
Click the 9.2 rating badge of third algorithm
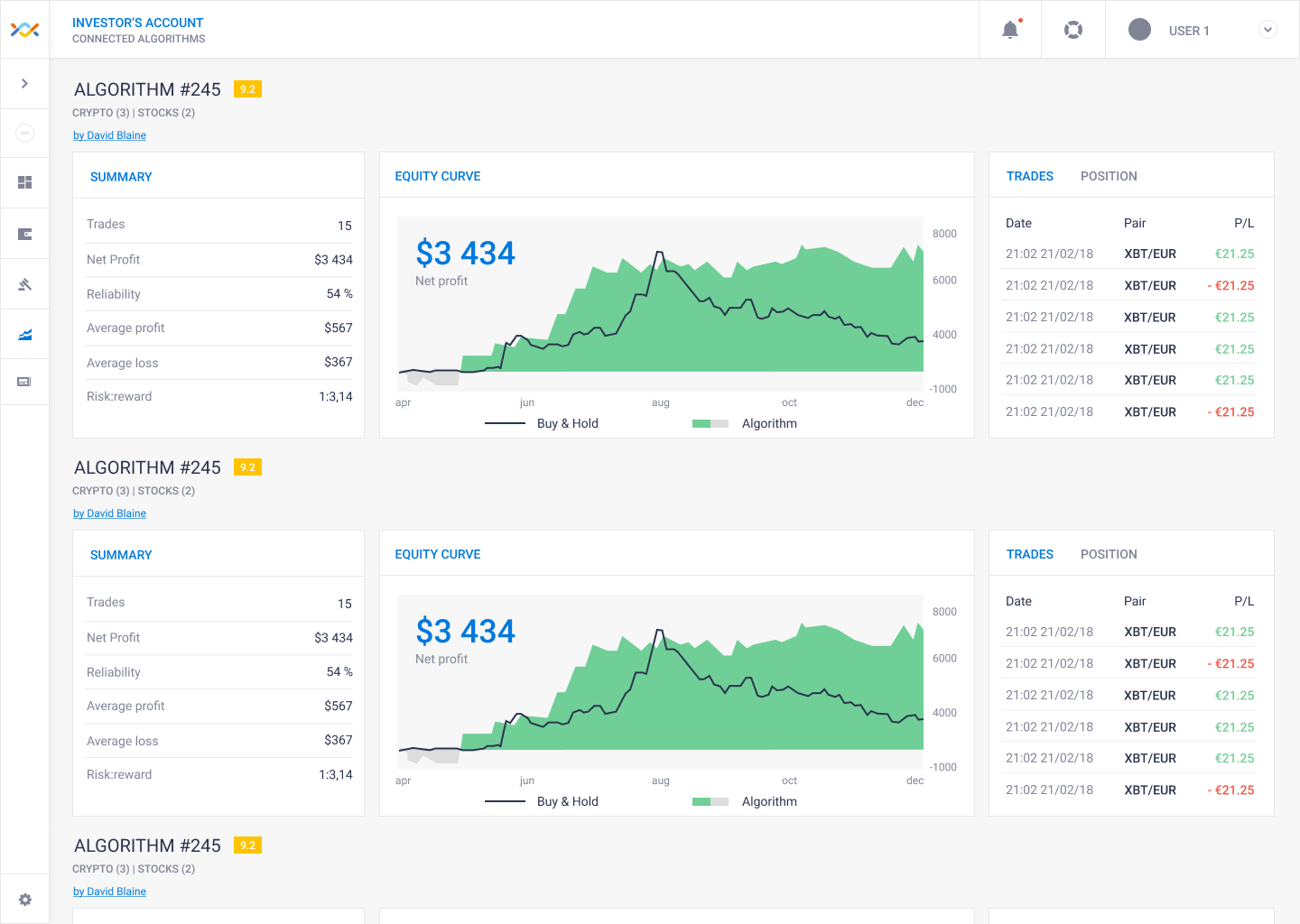pos(247,845)
